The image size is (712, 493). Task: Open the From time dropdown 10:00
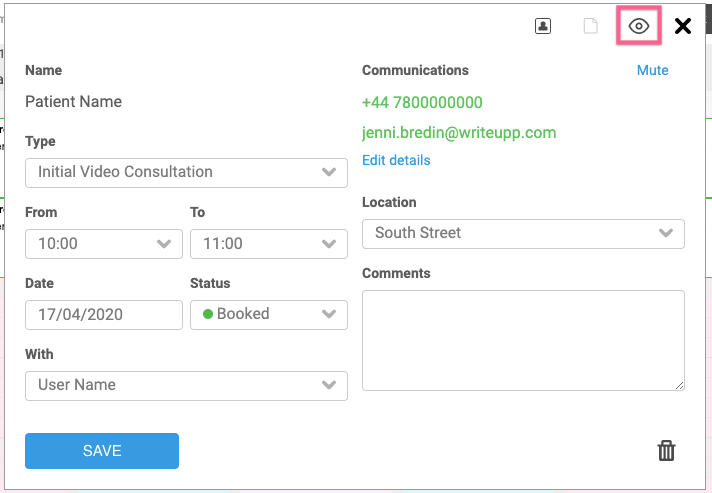104,244
